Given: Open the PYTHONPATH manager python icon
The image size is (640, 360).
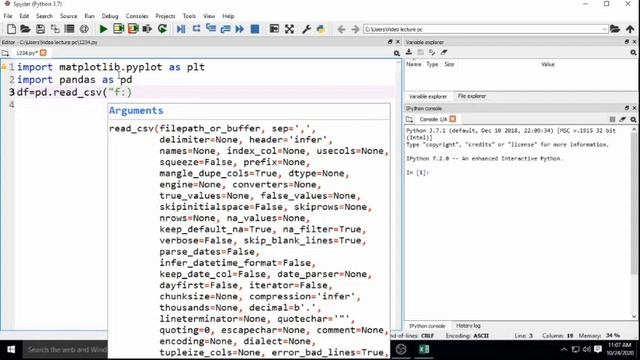Looking at the screenshot, I should coord(321,29).
